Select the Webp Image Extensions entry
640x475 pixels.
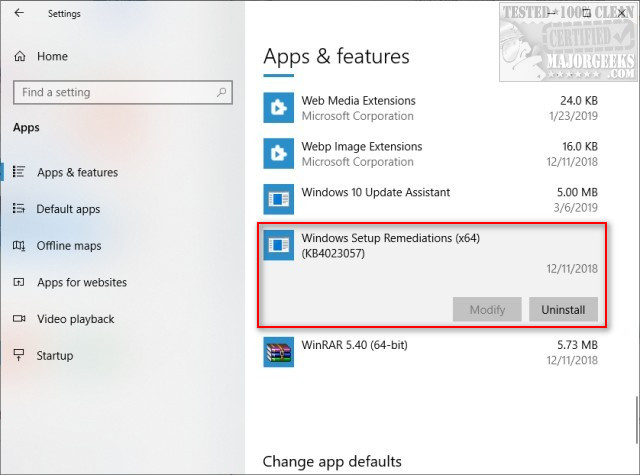pyautogui.click(x=431, y=153)
